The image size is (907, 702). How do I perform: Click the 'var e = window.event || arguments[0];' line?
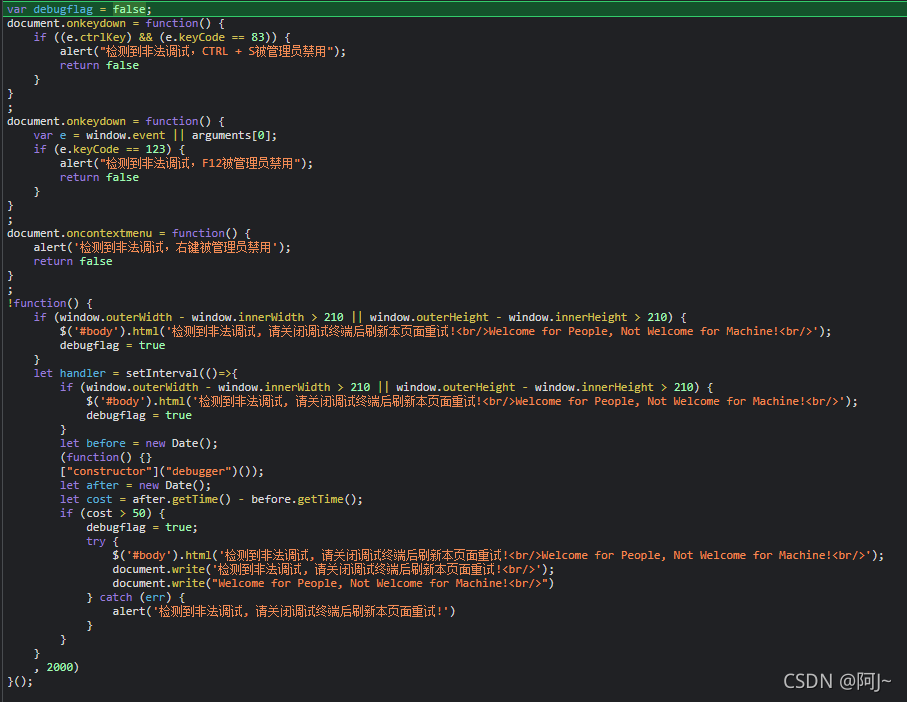155,135
